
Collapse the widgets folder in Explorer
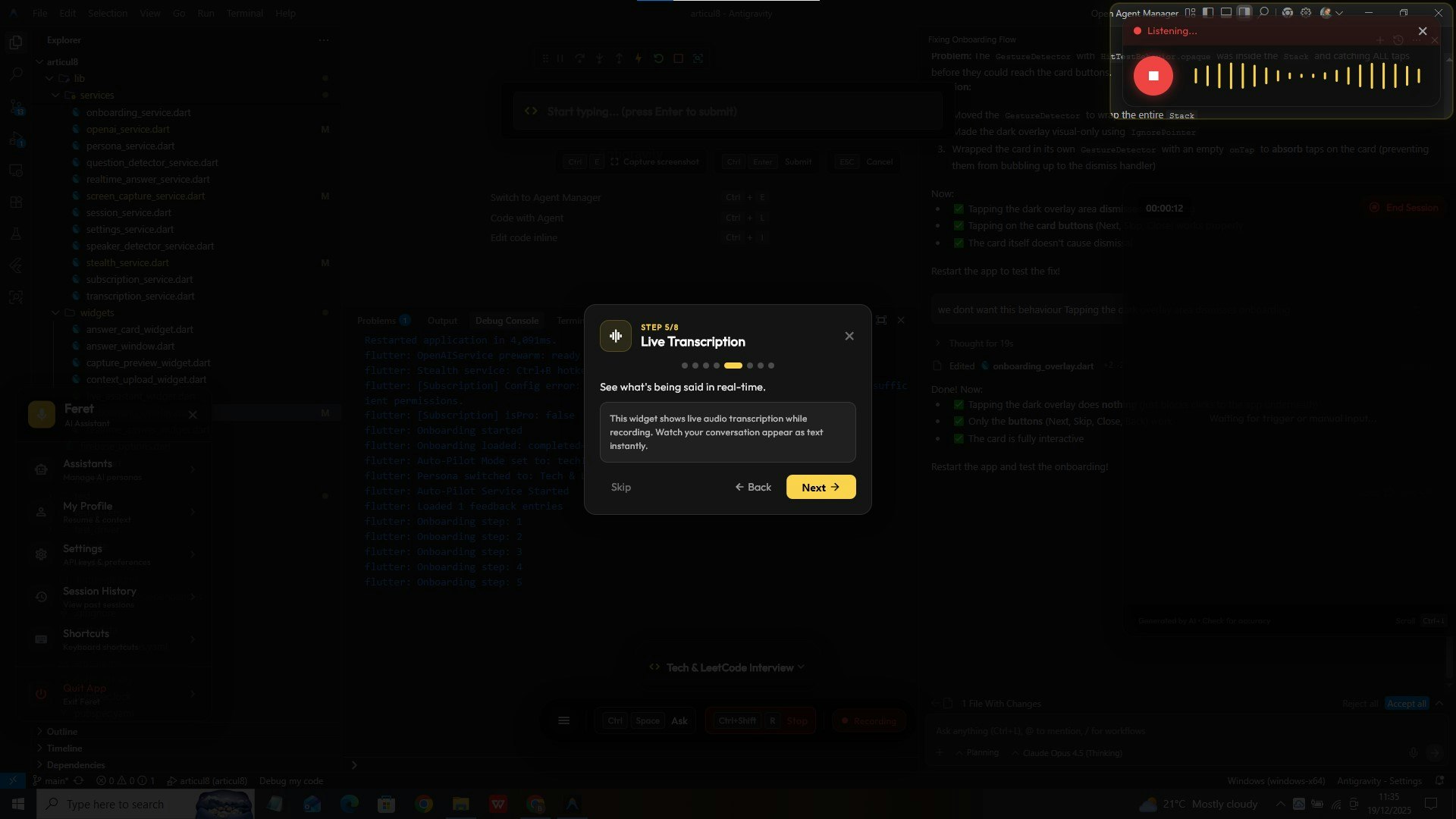pos(55,312)
